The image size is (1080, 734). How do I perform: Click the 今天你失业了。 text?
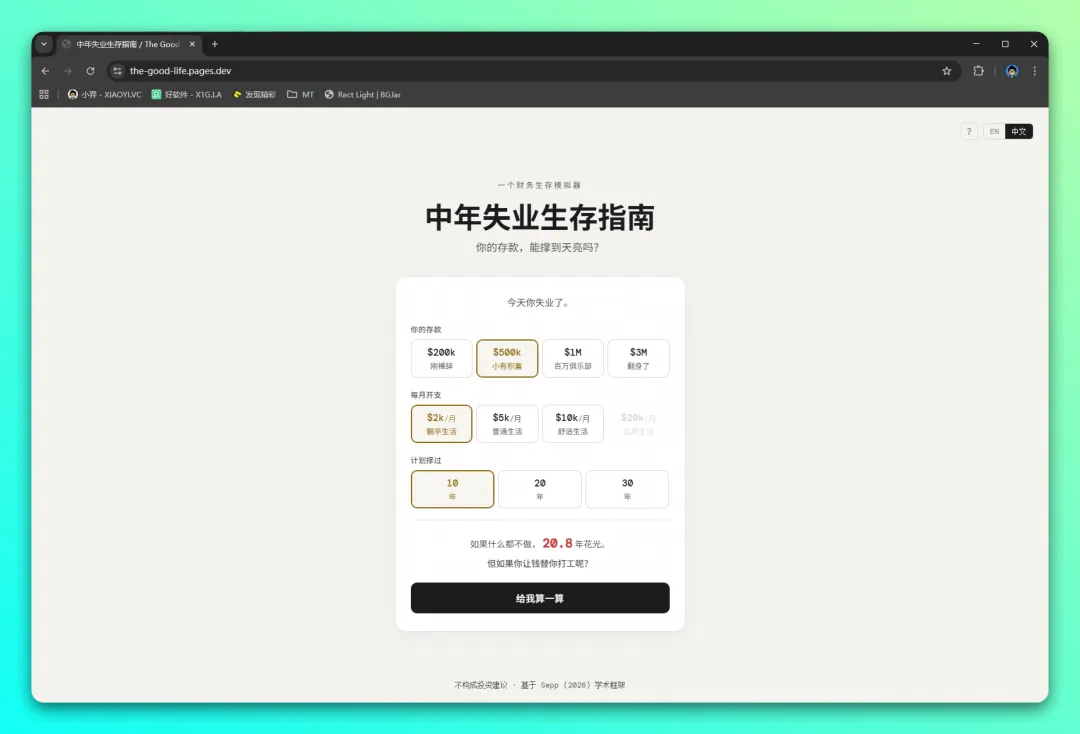540,302
